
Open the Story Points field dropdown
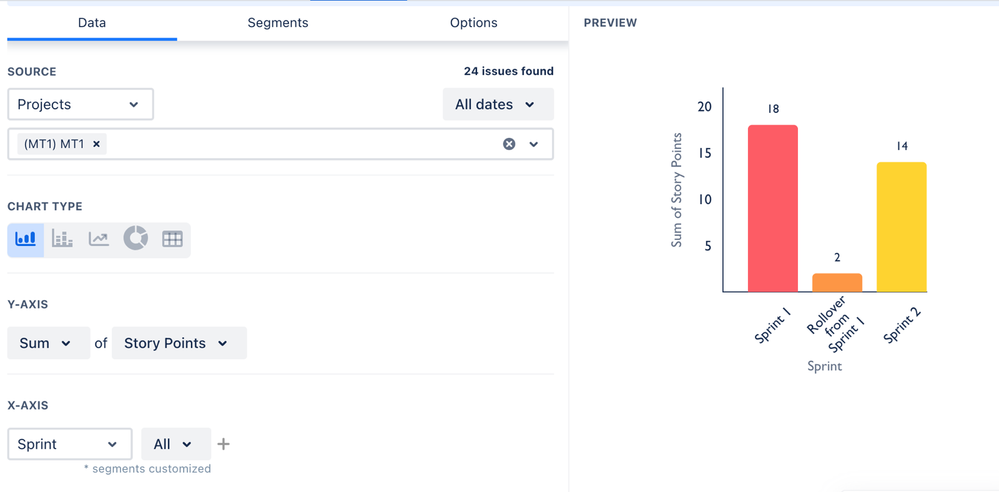(x=179, y=343)
